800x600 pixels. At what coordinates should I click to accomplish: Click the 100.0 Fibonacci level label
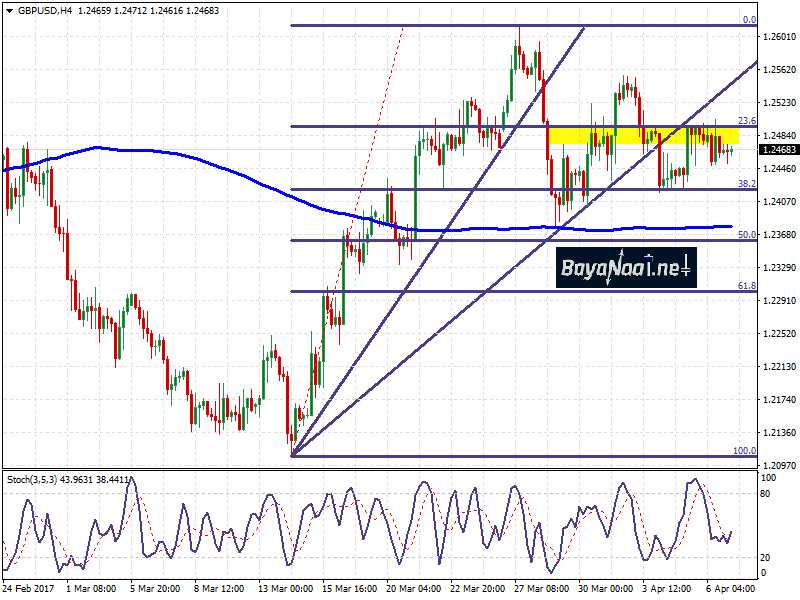(744, 451)
